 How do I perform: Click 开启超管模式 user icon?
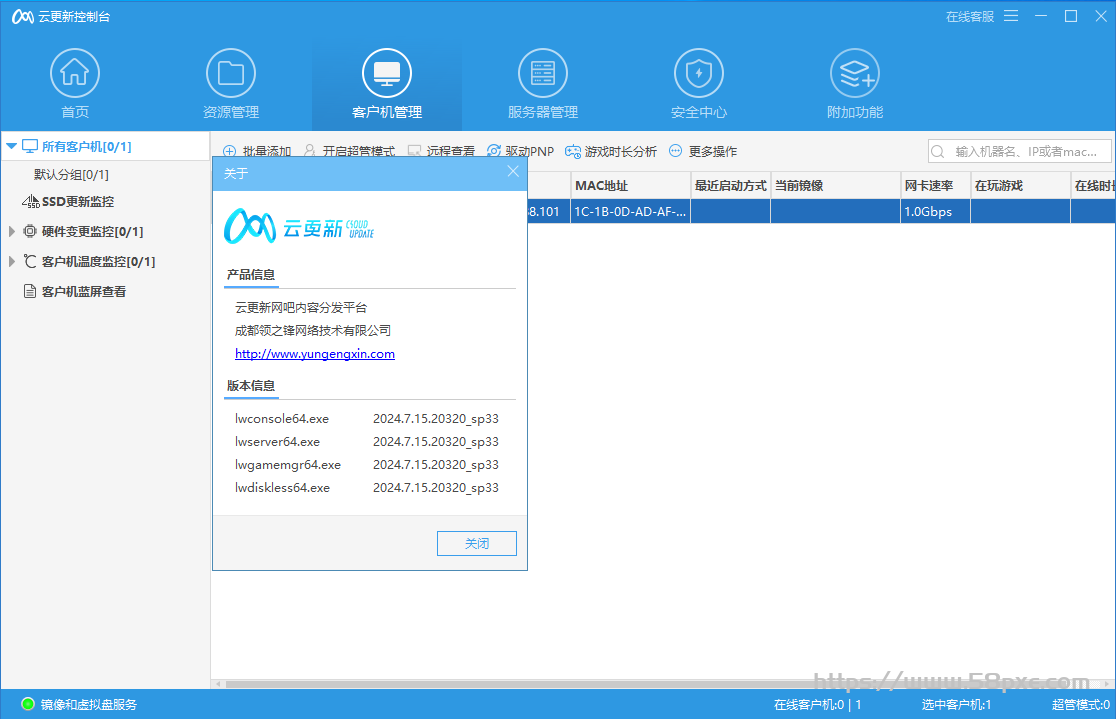(x=310, y=151)
